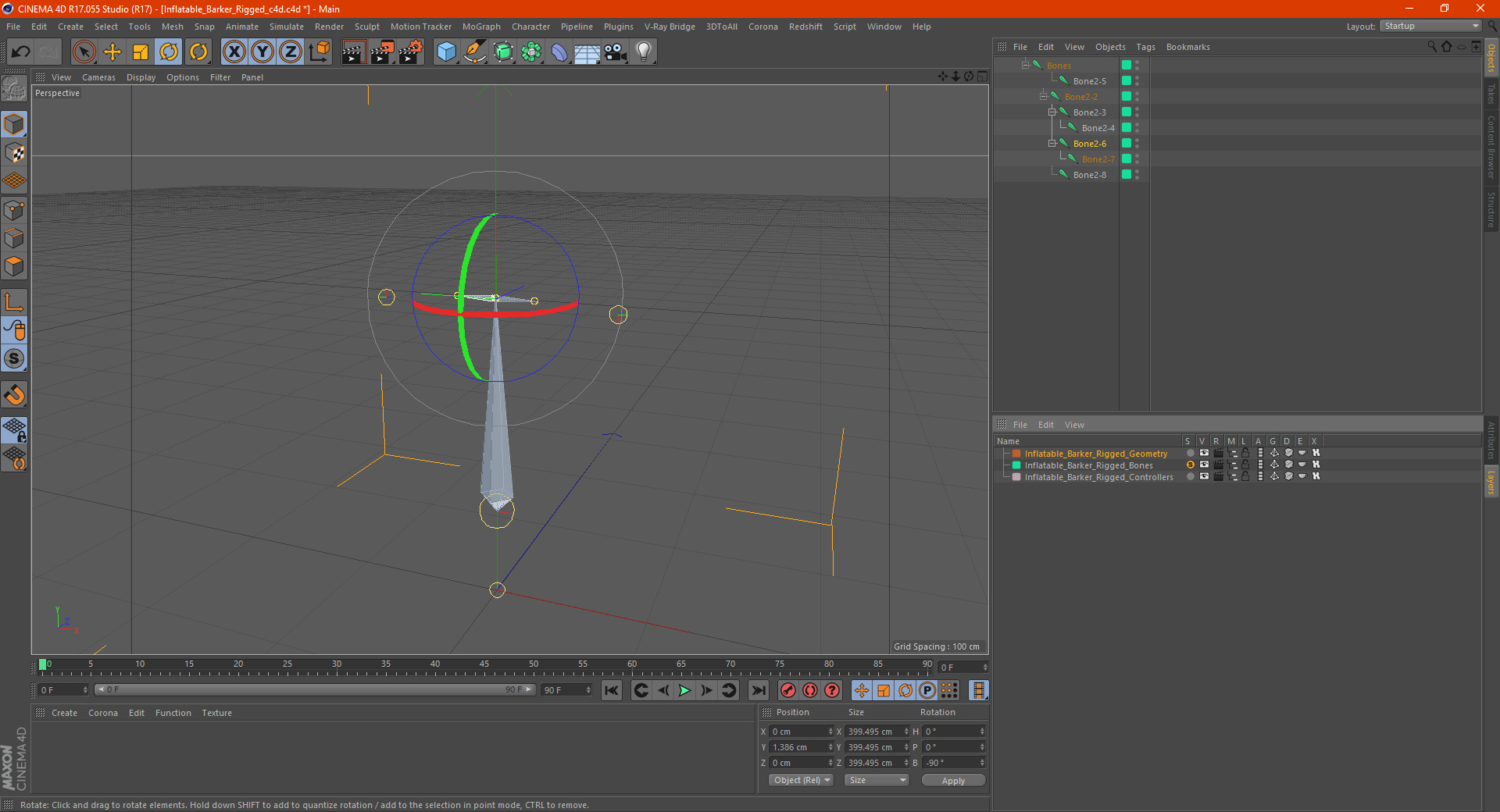Collapse the Bones hierarchy
Viewport: 1500px width, 812px height.
(x=1025, y=65)
